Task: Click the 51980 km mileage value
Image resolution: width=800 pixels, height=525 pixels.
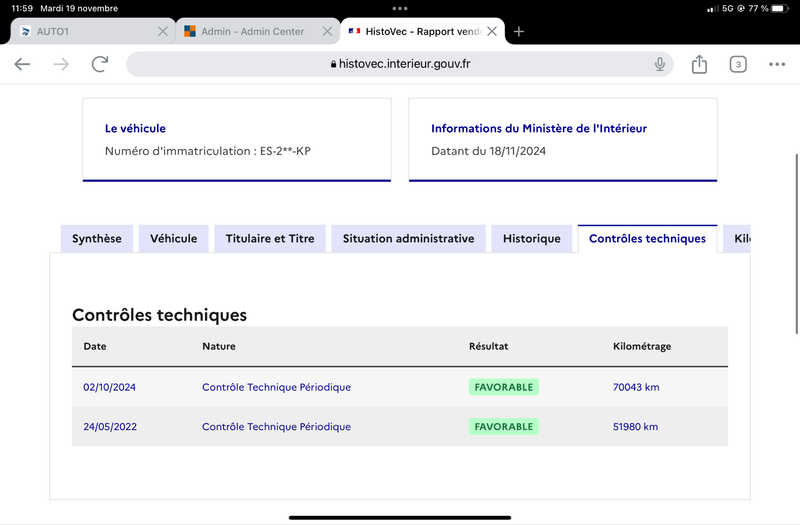Action: [x=635, y=427]
